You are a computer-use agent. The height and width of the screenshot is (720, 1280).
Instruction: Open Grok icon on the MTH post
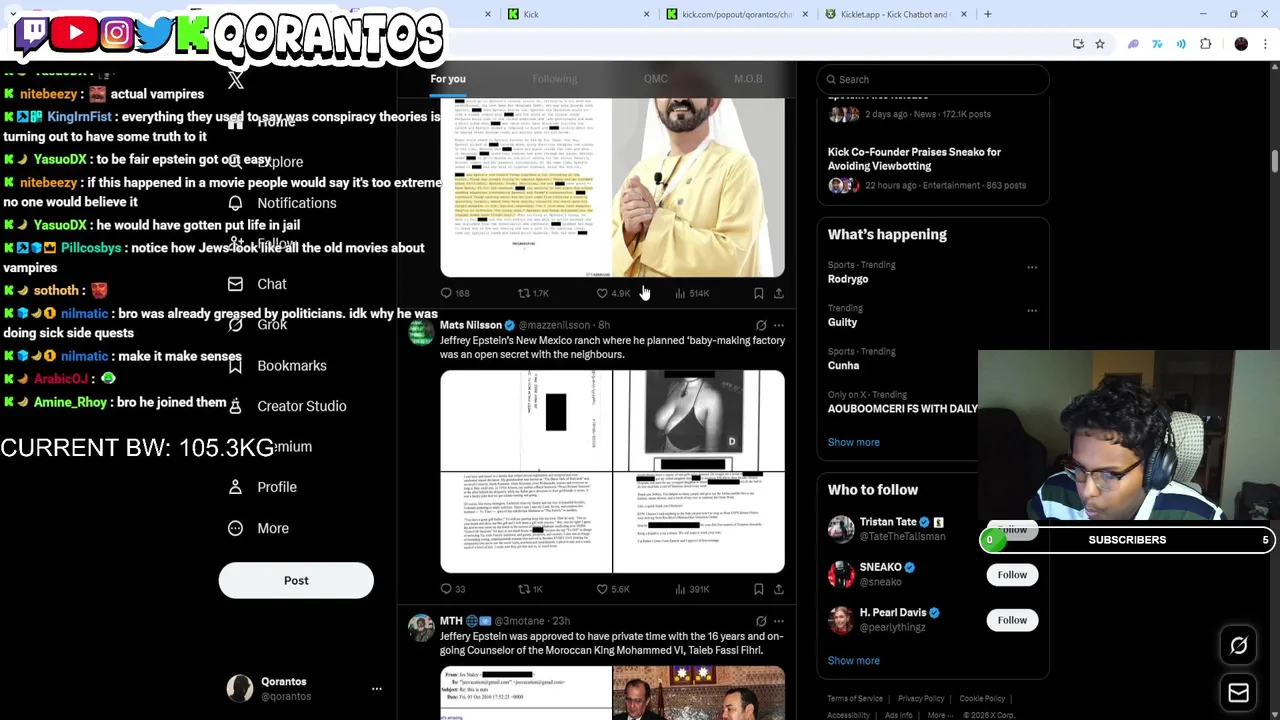click(761, 621)
